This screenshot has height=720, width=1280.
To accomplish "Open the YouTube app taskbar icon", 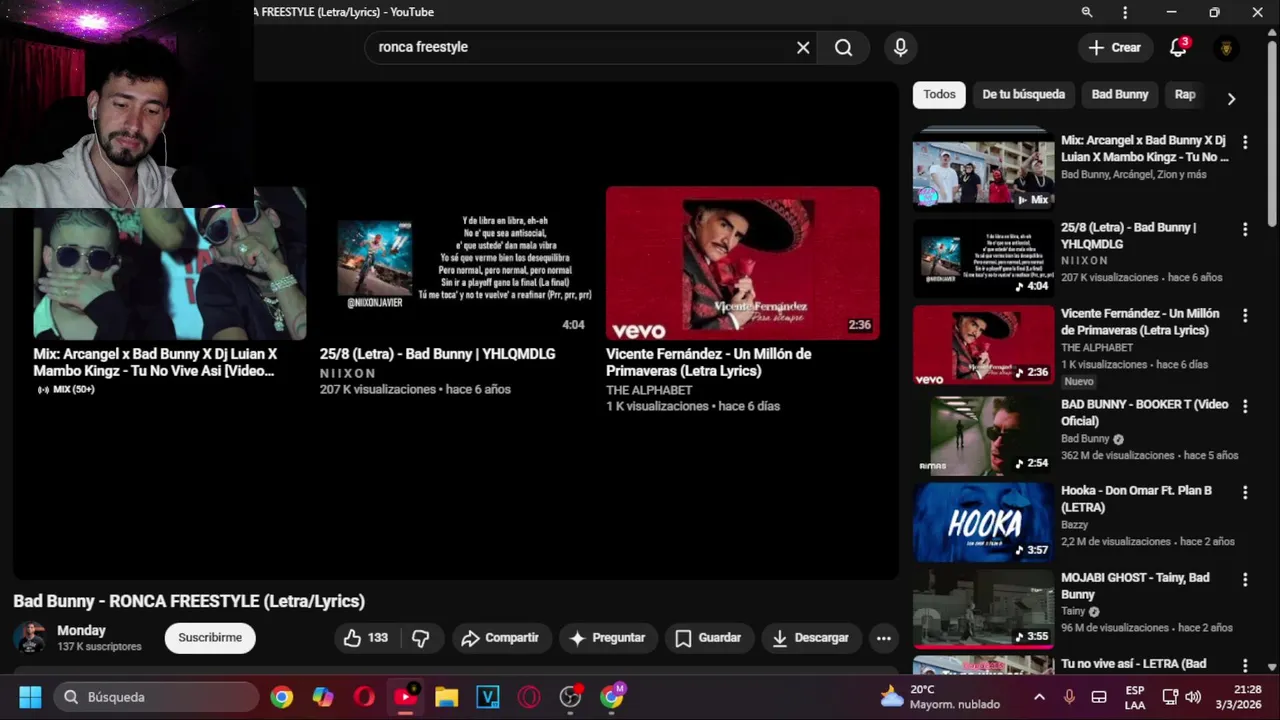I will [x=406, y=697].
